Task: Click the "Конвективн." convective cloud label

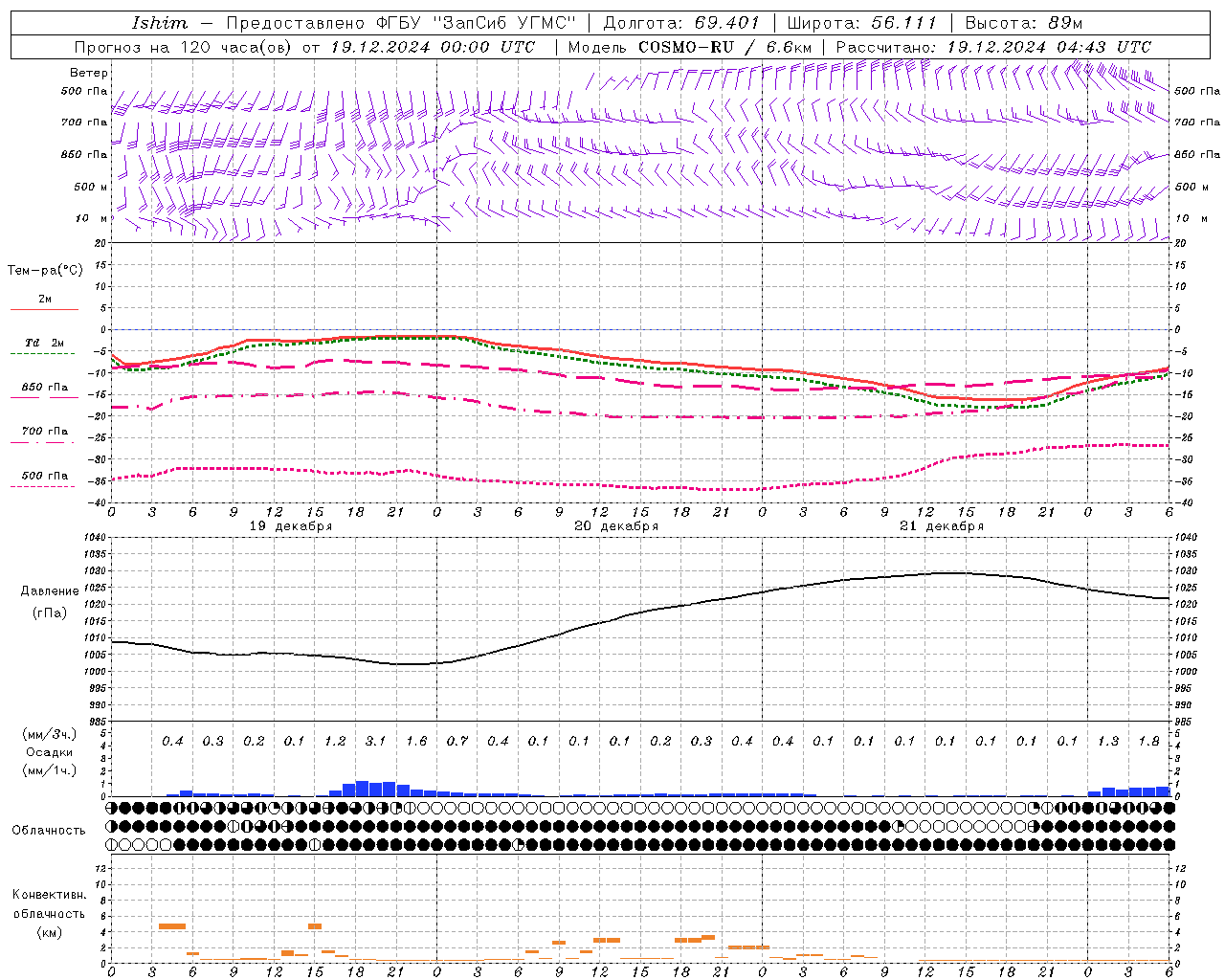Action: [49, 895]
